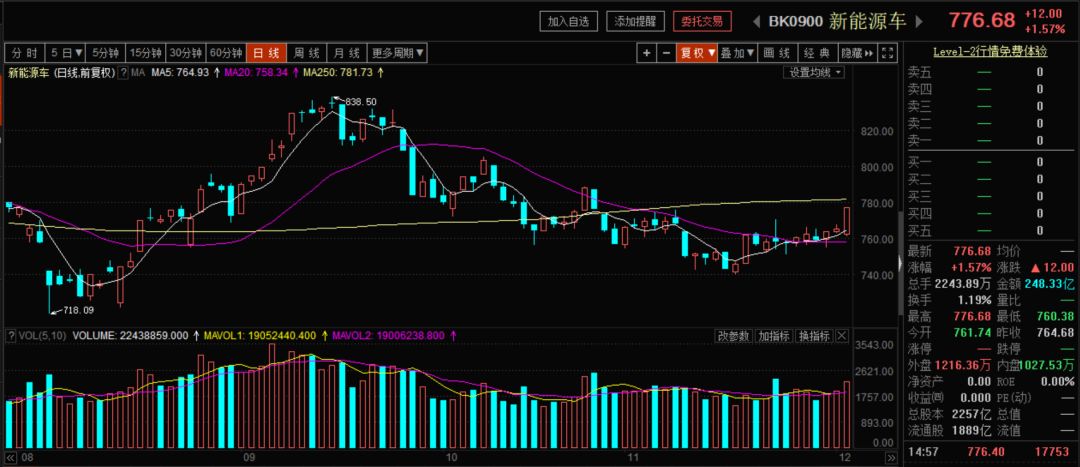This screenshot has height=467, width=1080.
Task: Jump to latest data with double-right arrow
Action: point(892,457)
